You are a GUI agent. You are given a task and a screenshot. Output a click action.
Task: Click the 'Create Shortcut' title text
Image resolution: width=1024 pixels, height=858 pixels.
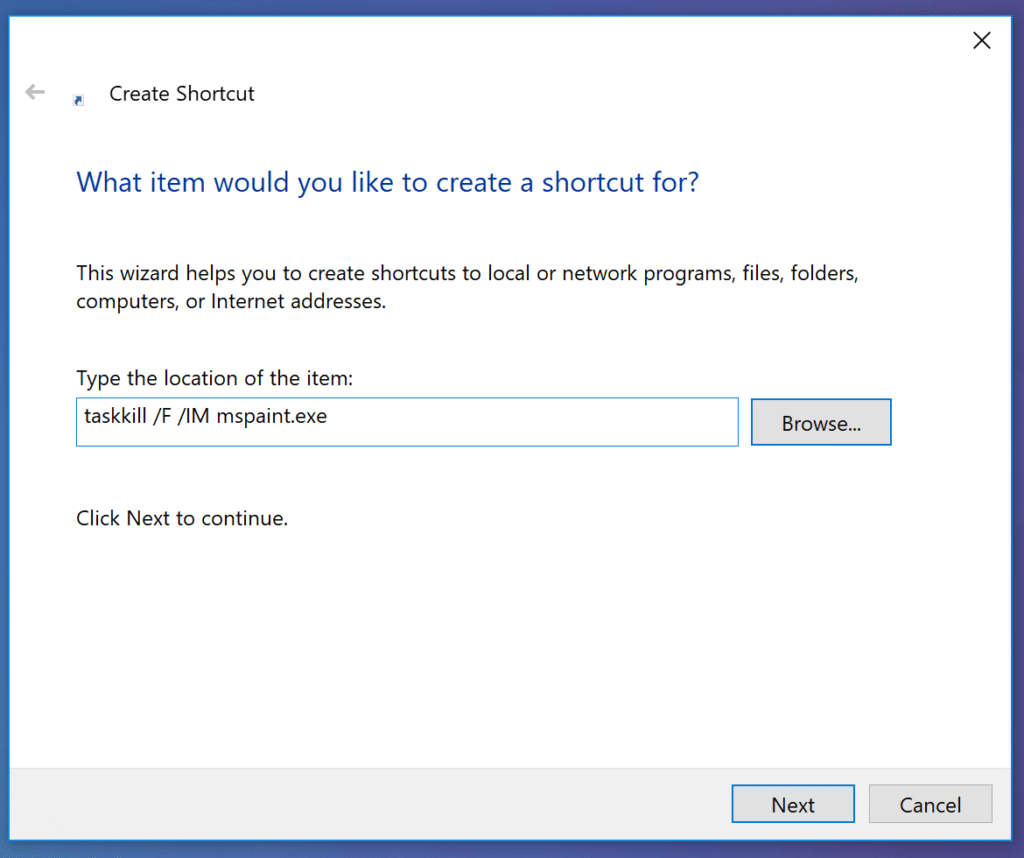(181, 93)
